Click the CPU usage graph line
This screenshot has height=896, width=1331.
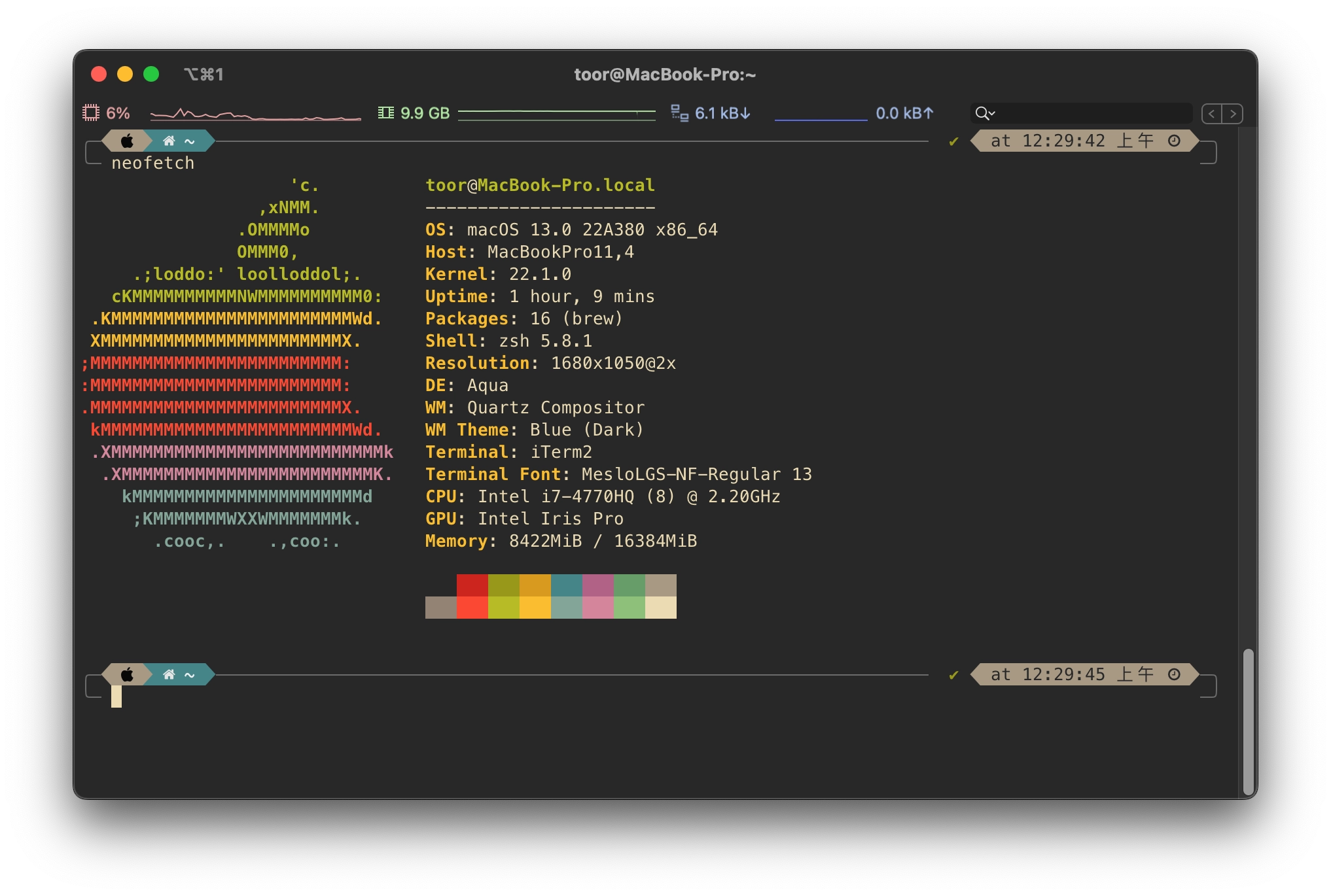[255, 114]
